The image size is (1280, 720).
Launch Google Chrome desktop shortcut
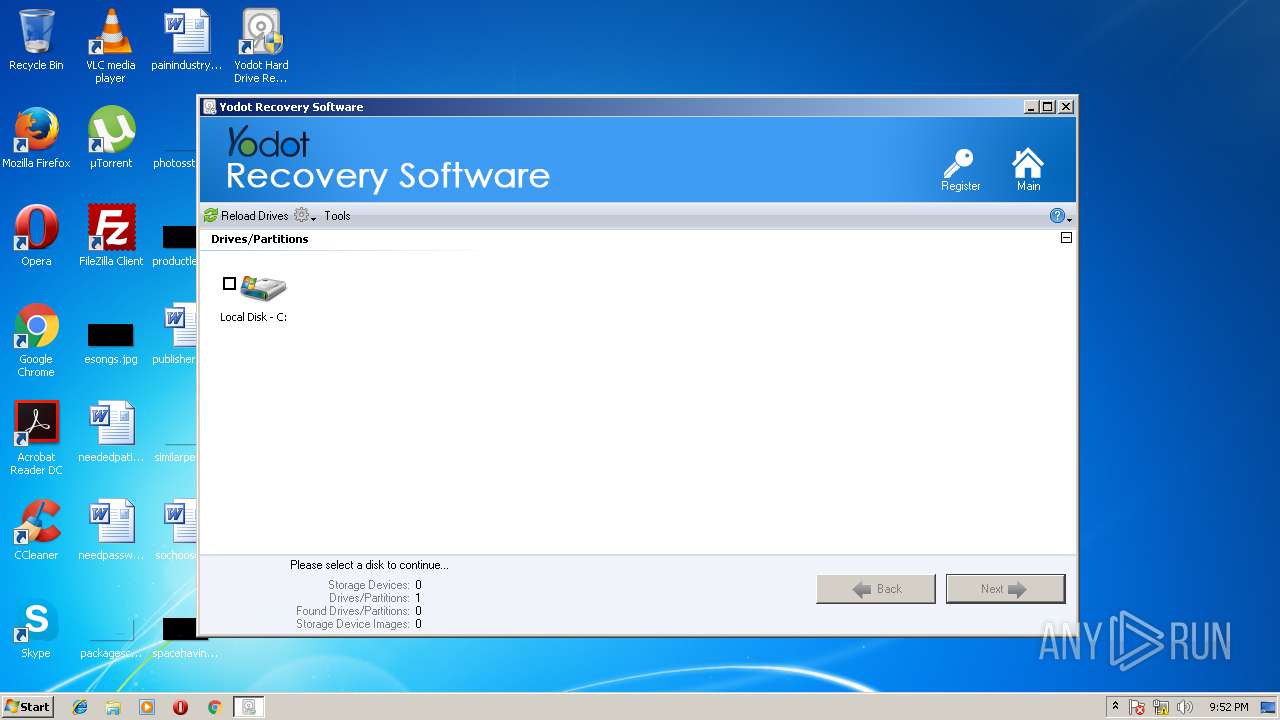(36, 340)
